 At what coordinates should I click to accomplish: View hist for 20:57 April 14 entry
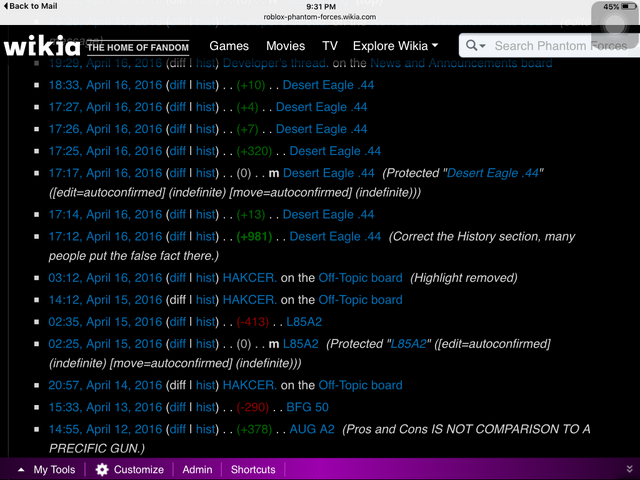[x=206, y=385]
